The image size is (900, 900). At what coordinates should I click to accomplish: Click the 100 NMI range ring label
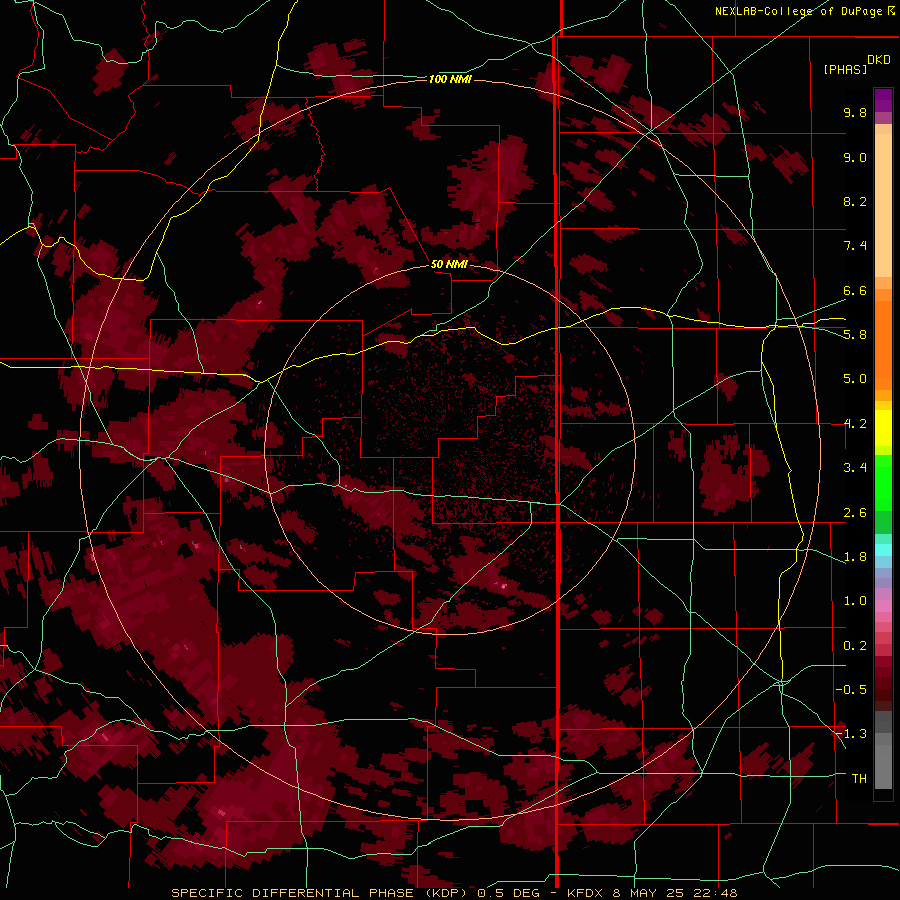pyautogui.click(x=450, y=79)
